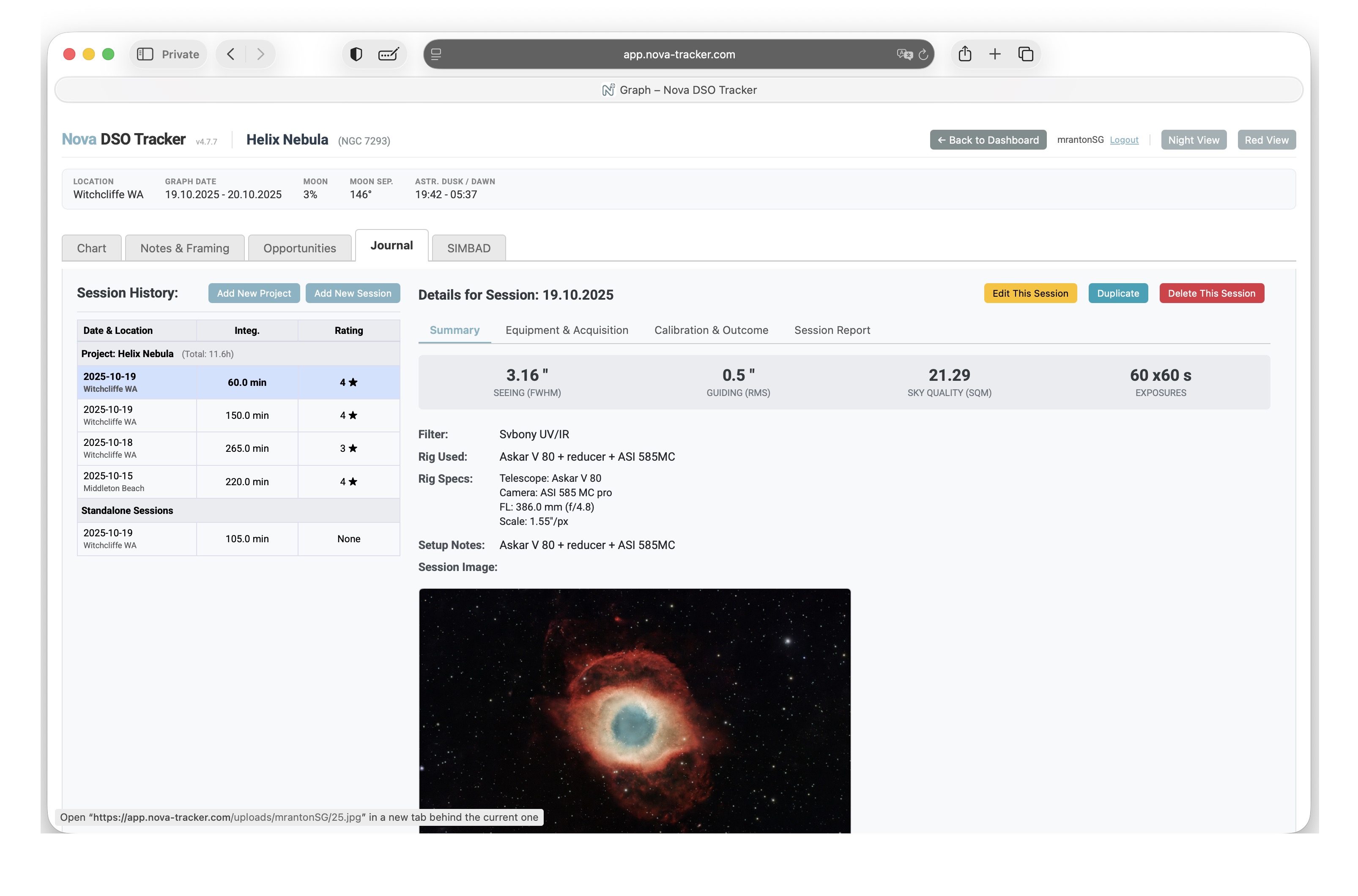Toggle the Safari sidebar icon
Image resolution: width=1358 pixels, height=896 pixels.
(x=145, y=54)
